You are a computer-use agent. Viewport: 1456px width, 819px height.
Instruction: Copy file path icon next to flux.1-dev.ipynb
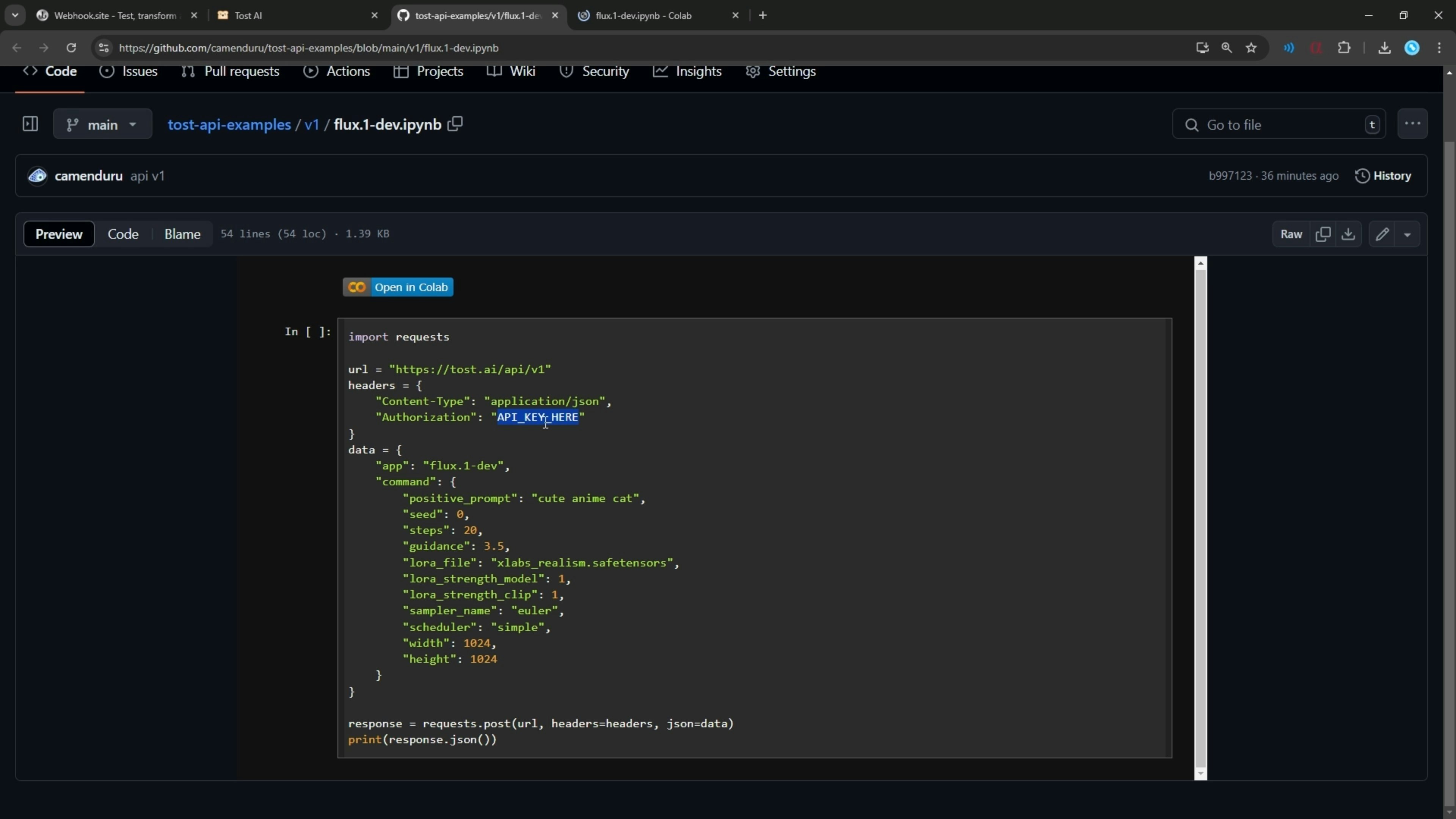(455, 124)
